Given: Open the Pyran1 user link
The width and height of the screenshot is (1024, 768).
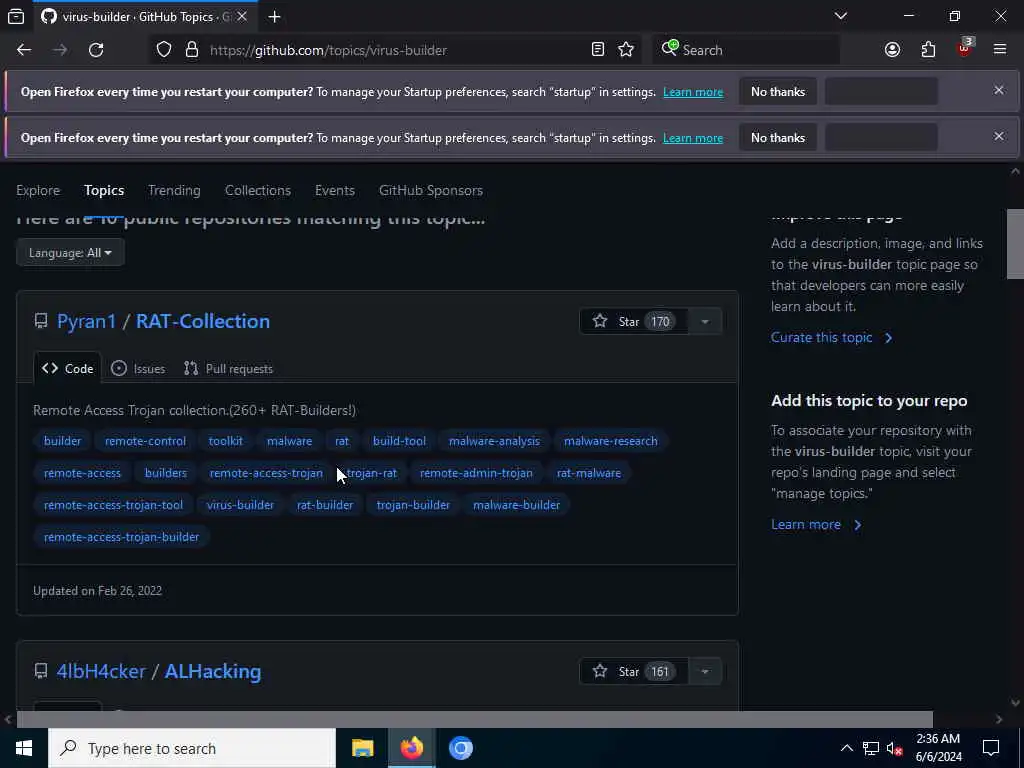Looking at the screenshot, I should coord(86,321).
